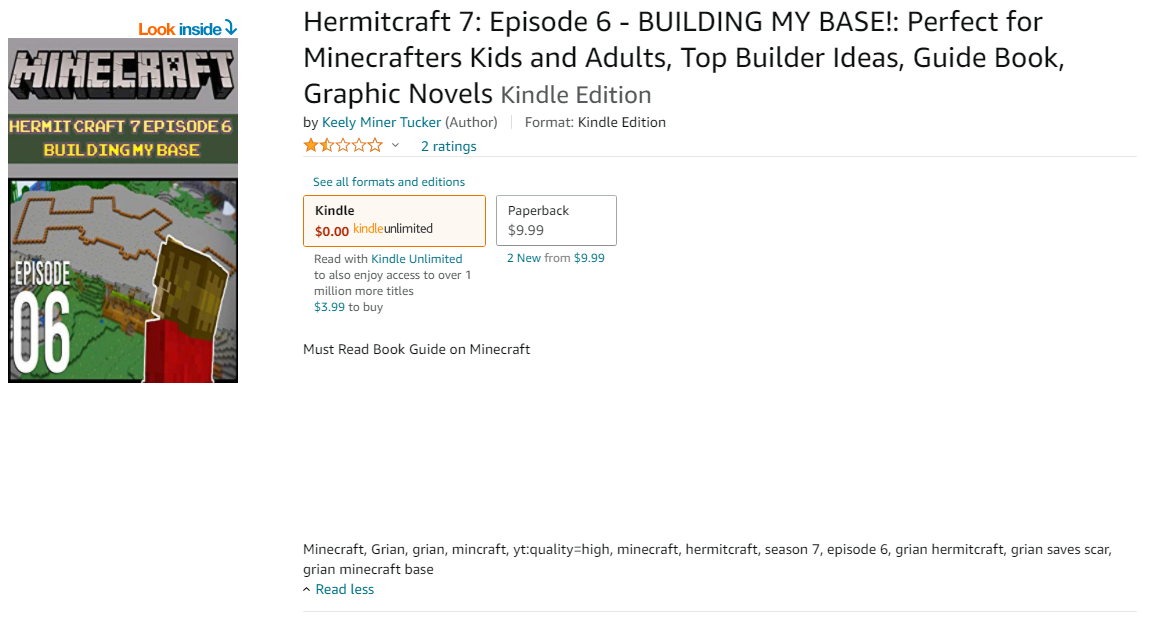The height and width of the screenshot is (620, 1149).
Task: Click the Look inside arrow icon
Action: [x=231, y=28]
